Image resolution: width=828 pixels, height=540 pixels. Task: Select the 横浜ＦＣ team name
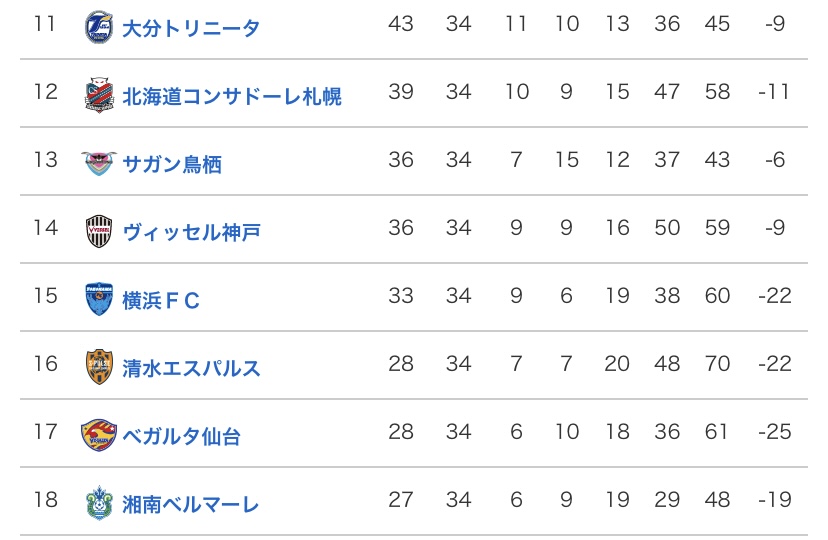161,300
